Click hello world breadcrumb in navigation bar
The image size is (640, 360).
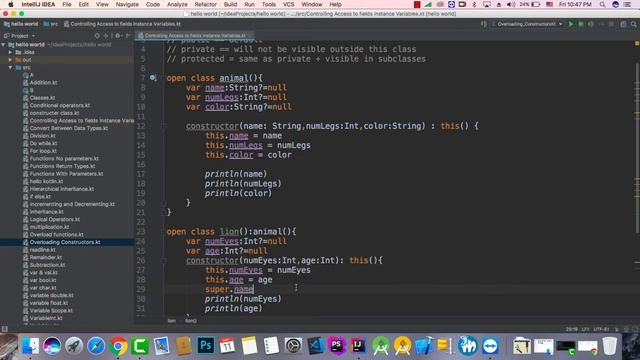point(20,24)
